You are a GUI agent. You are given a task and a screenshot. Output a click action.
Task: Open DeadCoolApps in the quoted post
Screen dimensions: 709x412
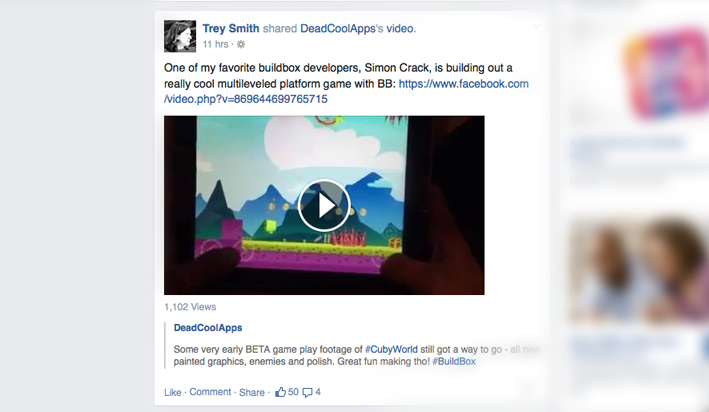208,328
